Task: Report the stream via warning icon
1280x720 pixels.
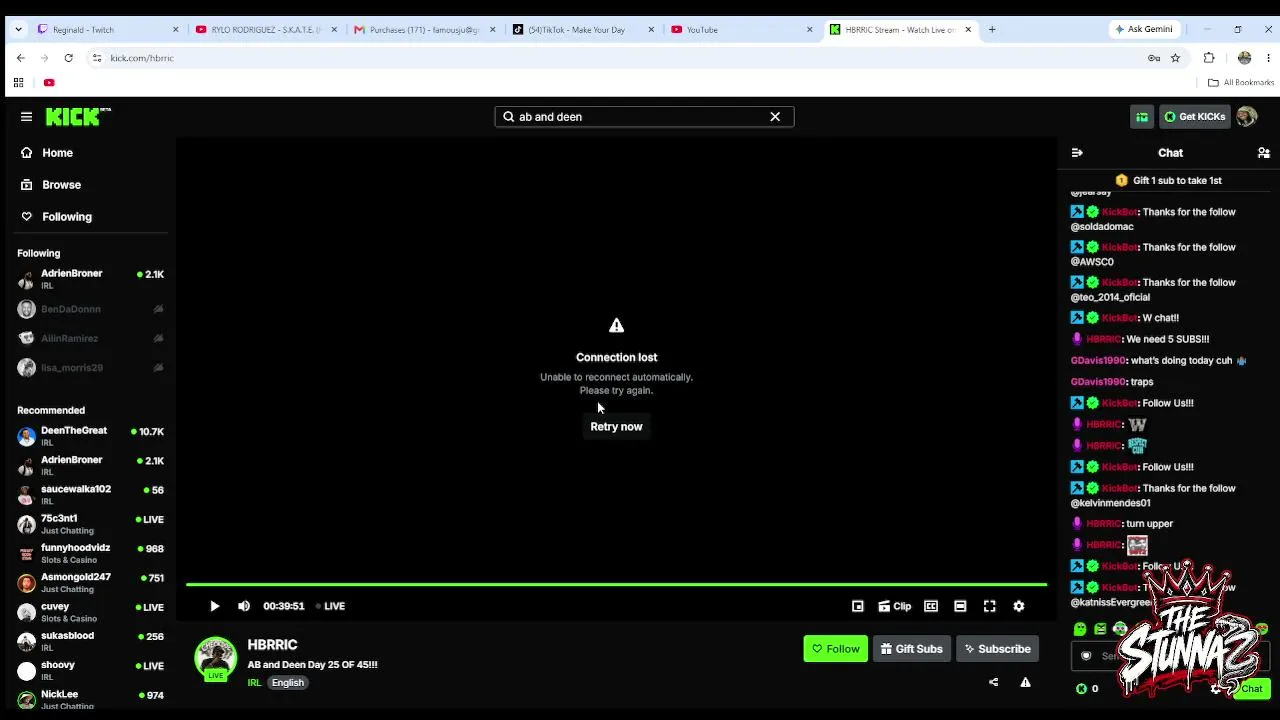Action: pyautogui.click(x=1025, y=682)
